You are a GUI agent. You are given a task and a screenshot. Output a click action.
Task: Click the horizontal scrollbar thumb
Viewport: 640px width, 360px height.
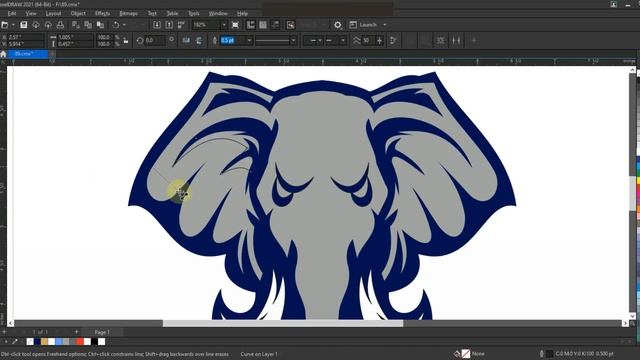[283, 323]
